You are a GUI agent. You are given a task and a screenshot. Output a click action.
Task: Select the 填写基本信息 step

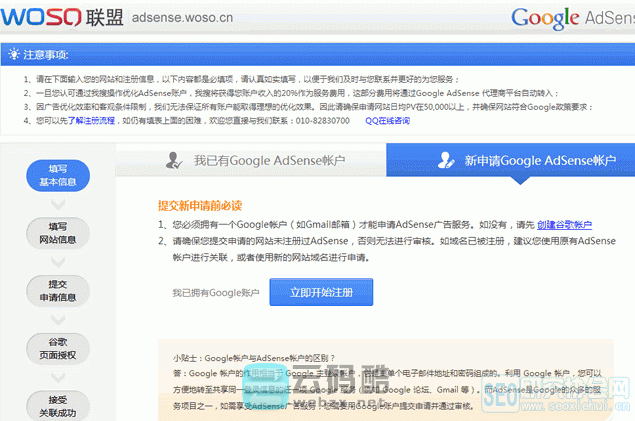pos(58,176)
